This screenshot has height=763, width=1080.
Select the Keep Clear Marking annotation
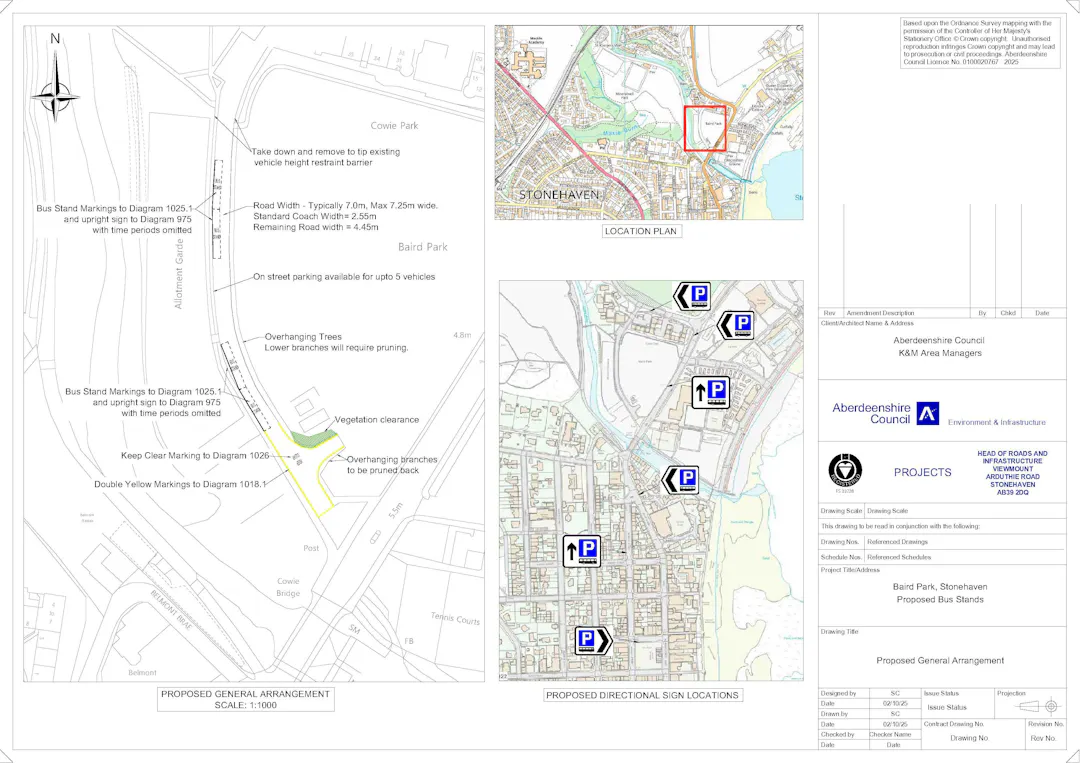[x=197, y=456]
